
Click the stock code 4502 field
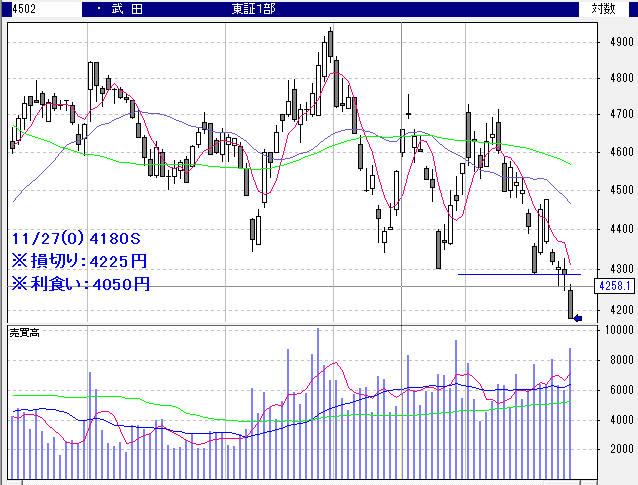tap(14, 8)
